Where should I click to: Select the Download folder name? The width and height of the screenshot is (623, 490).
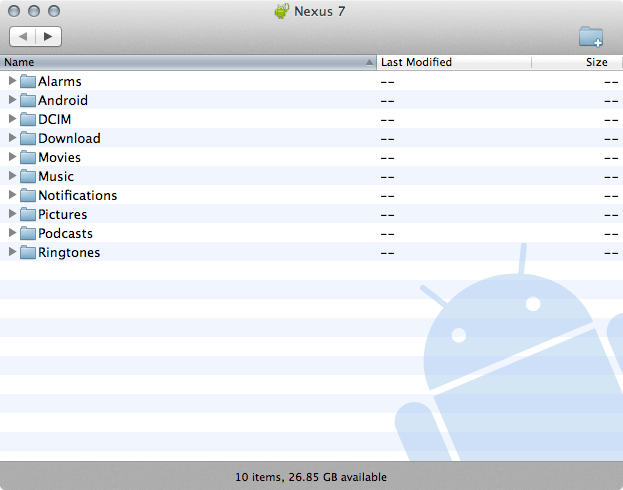(69, 139)
